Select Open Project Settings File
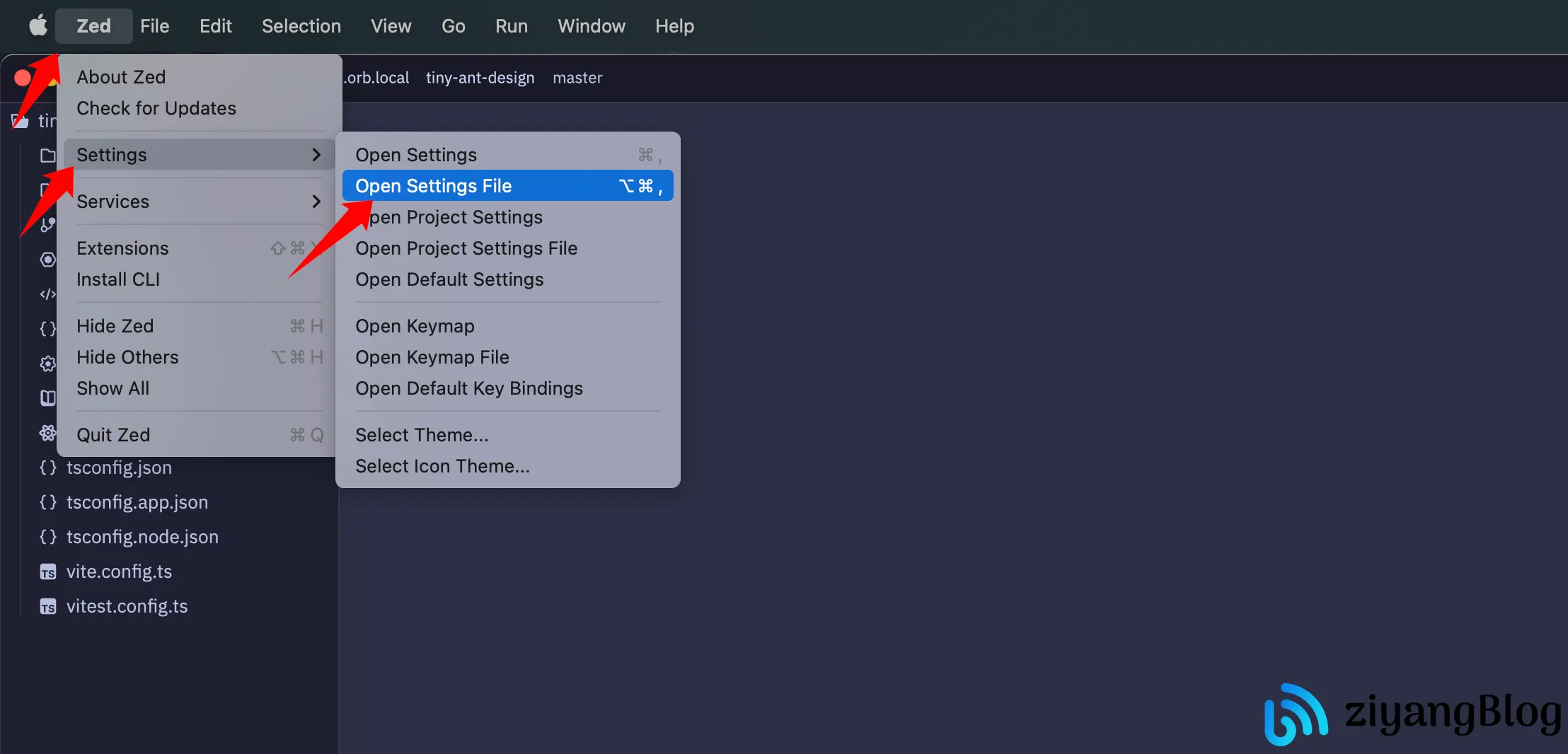Viewport: 1568px width, 754px height. tap(466, 248)
